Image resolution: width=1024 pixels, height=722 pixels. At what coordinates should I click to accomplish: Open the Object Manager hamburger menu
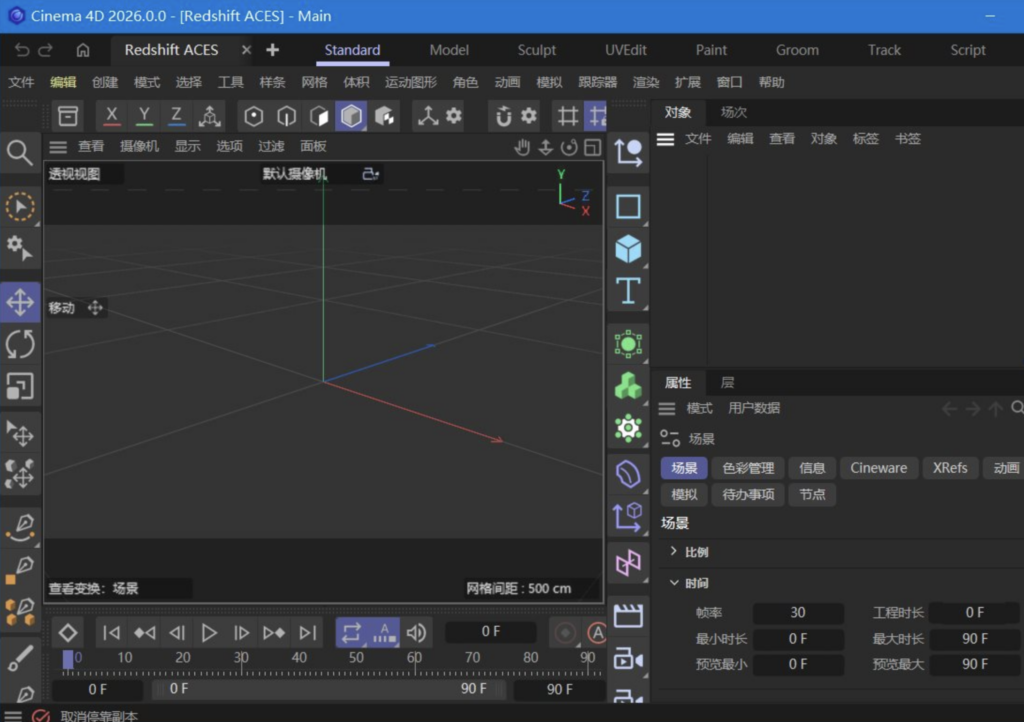665,139
